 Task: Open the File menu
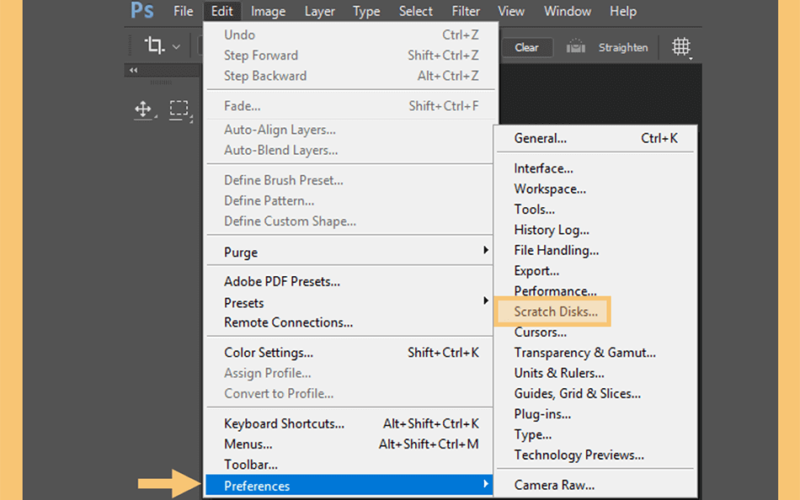tap(183, 11)
